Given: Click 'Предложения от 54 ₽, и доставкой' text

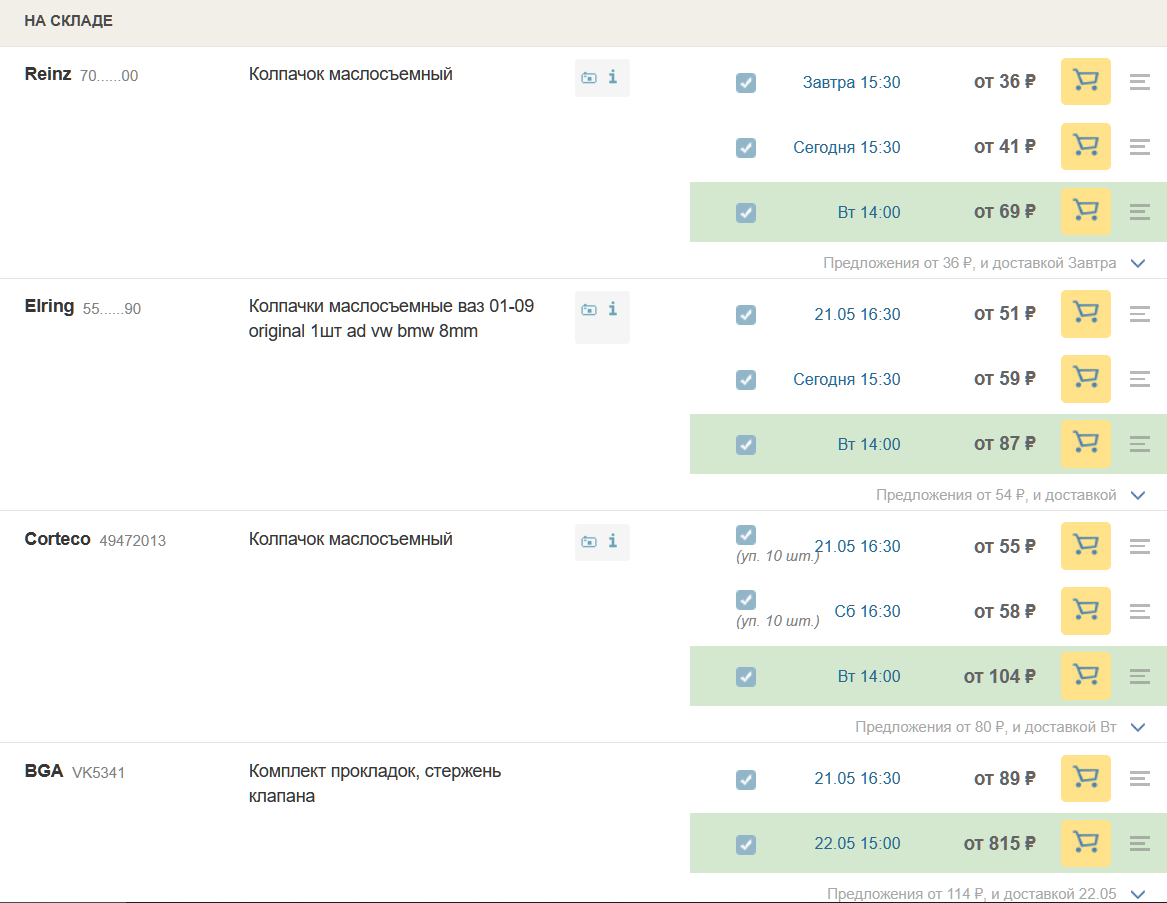Looking at the screenshot, I should 996,495.
